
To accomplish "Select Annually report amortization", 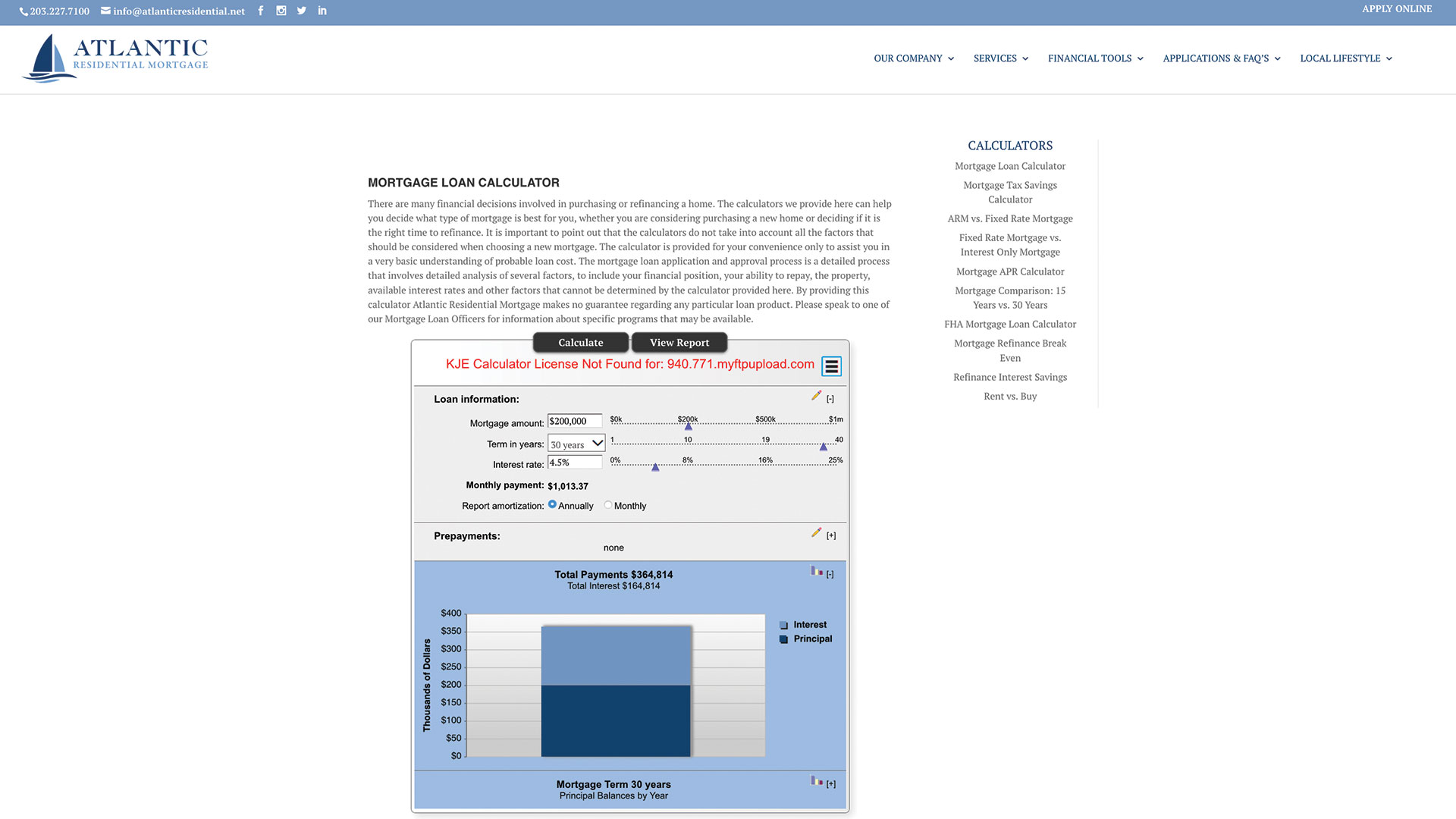I will [x=552, y=504].
